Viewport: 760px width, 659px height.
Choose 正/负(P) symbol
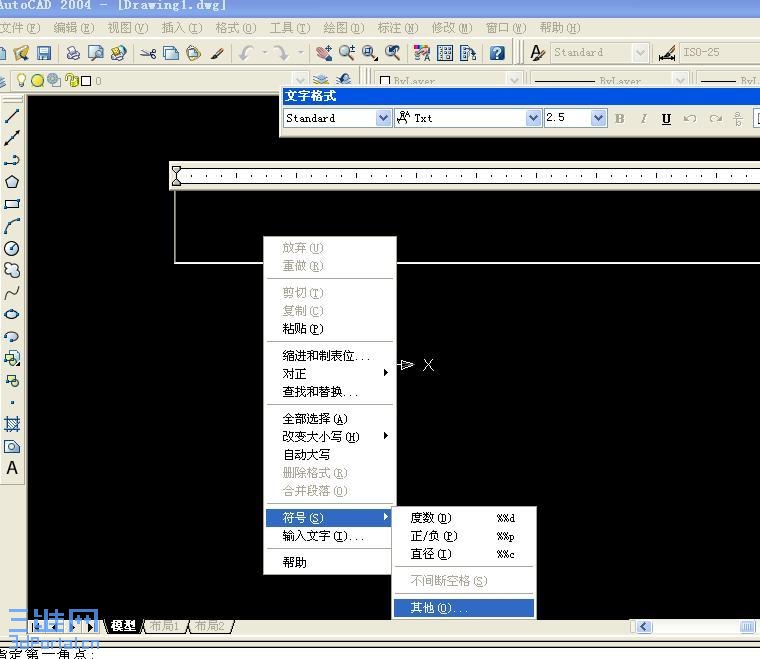464,536
